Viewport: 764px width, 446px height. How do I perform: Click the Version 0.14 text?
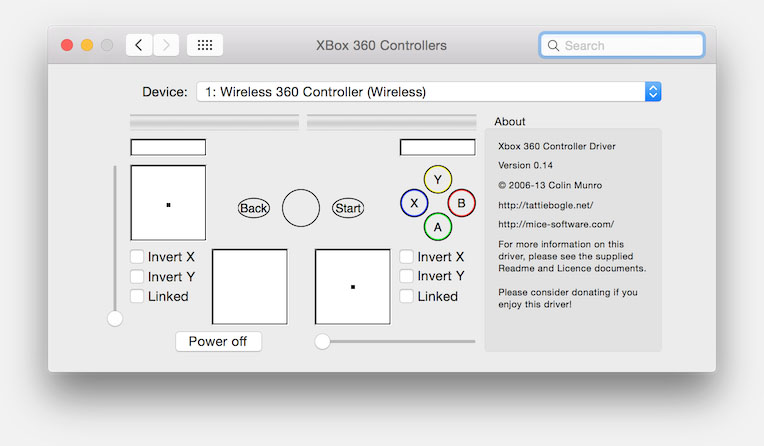525,165
